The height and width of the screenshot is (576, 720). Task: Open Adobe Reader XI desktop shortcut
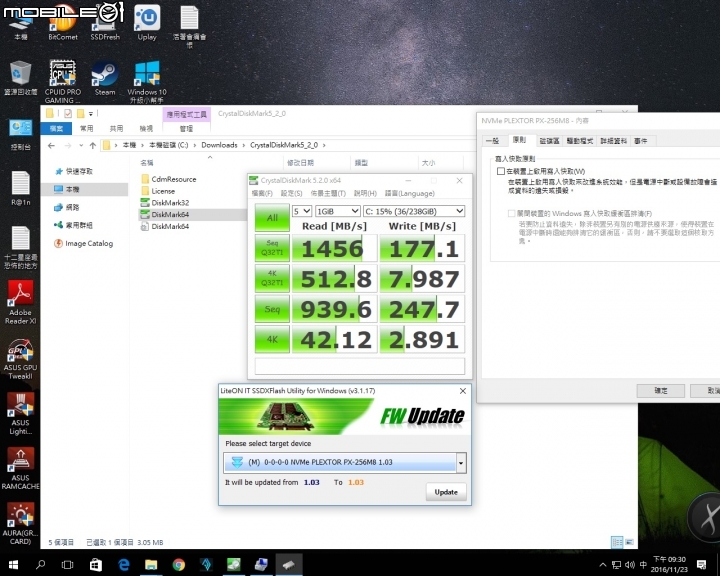(20, 302)
